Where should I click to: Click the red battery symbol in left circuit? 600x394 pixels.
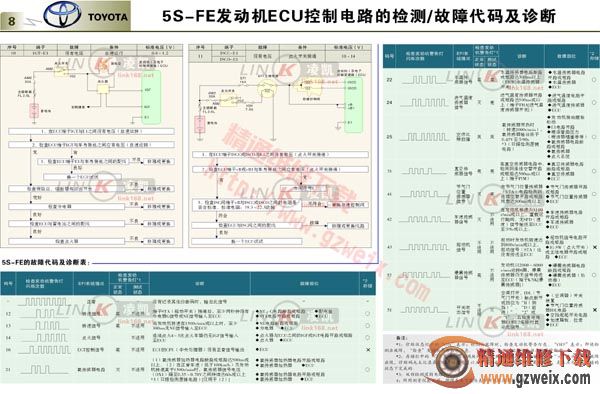tap(34, 111)
